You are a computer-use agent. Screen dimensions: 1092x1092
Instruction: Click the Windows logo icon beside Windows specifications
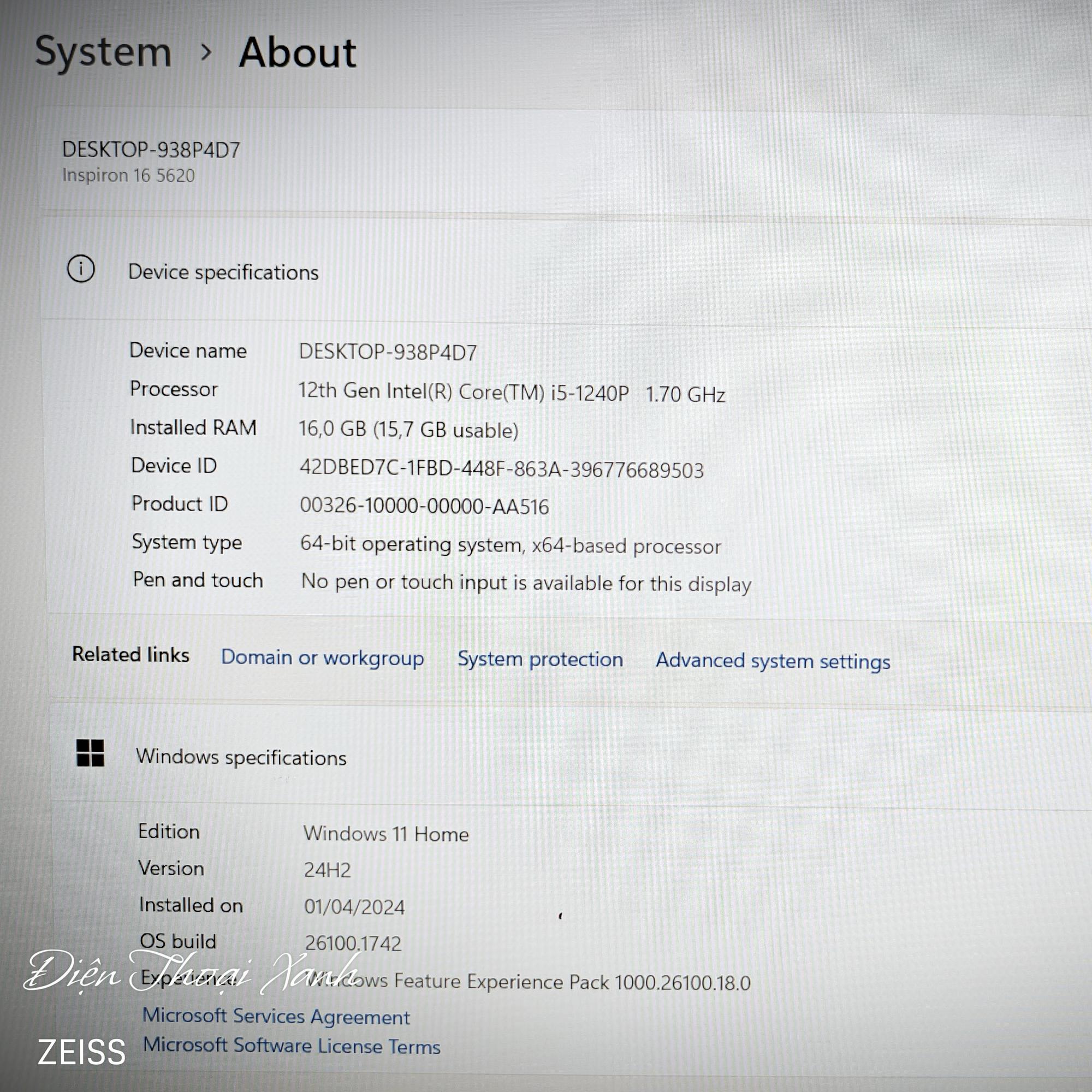pos(91,753)
